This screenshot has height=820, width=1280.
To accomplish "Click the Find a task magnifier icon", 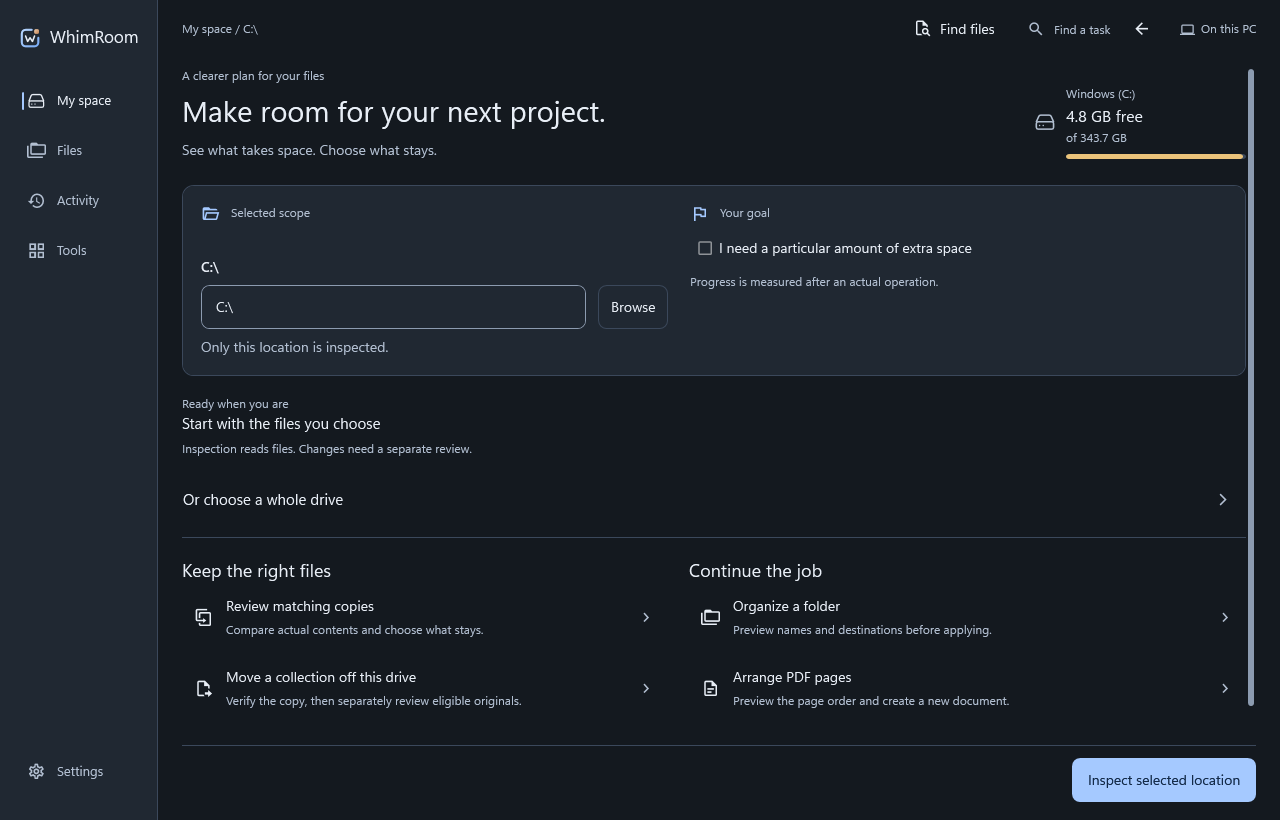I will click(x=1036, y=29).
